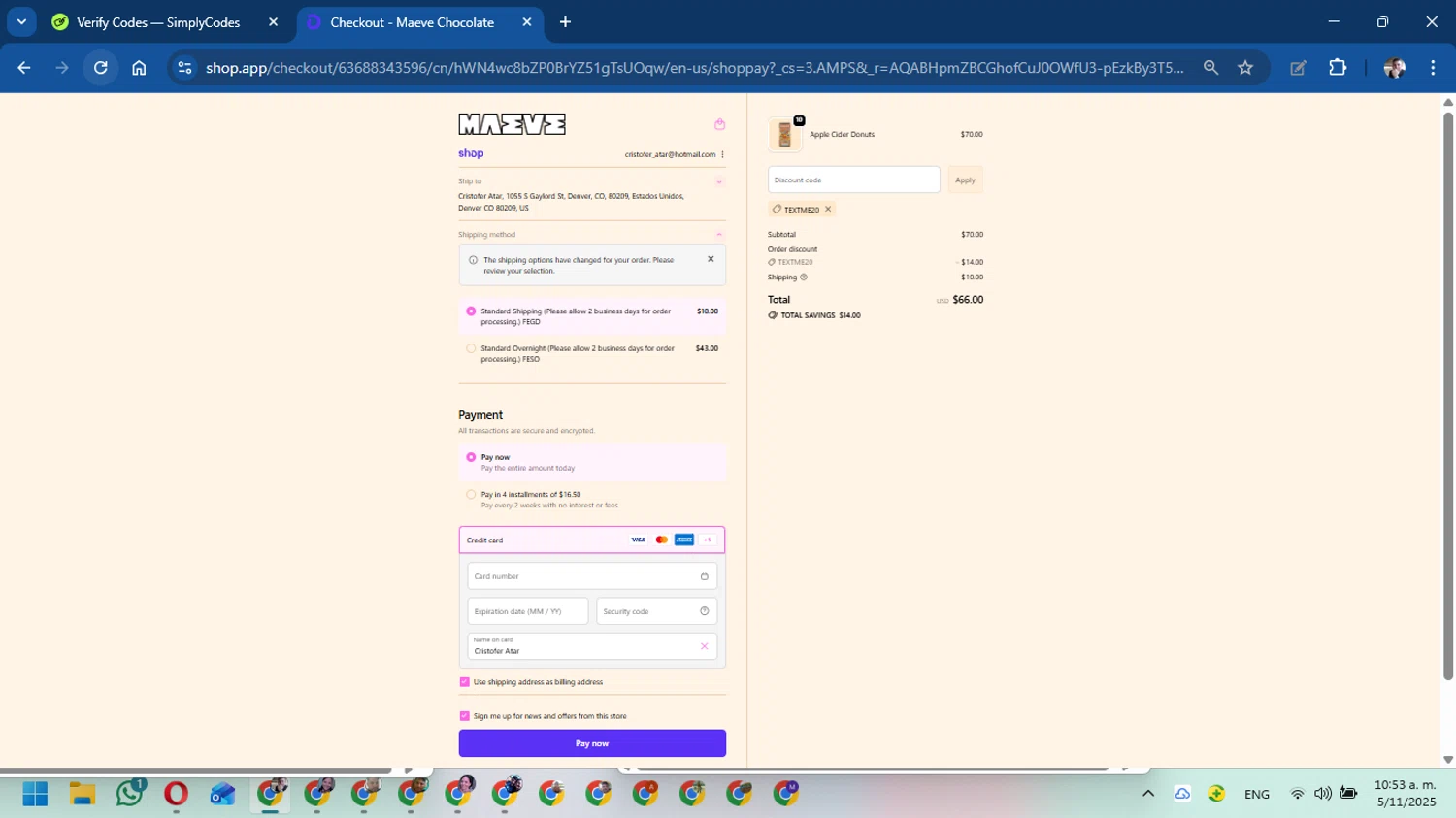Toggle Use shipping address as billing address
This screenshot has width=1456, height=818.
pos(464,682)
